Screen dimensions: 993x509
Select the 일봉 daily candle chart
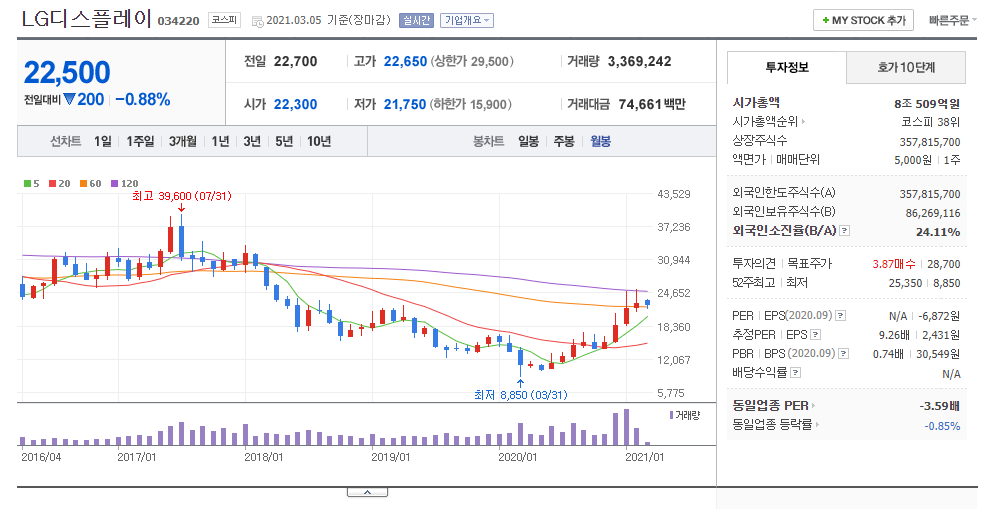(x=528, y=141)
